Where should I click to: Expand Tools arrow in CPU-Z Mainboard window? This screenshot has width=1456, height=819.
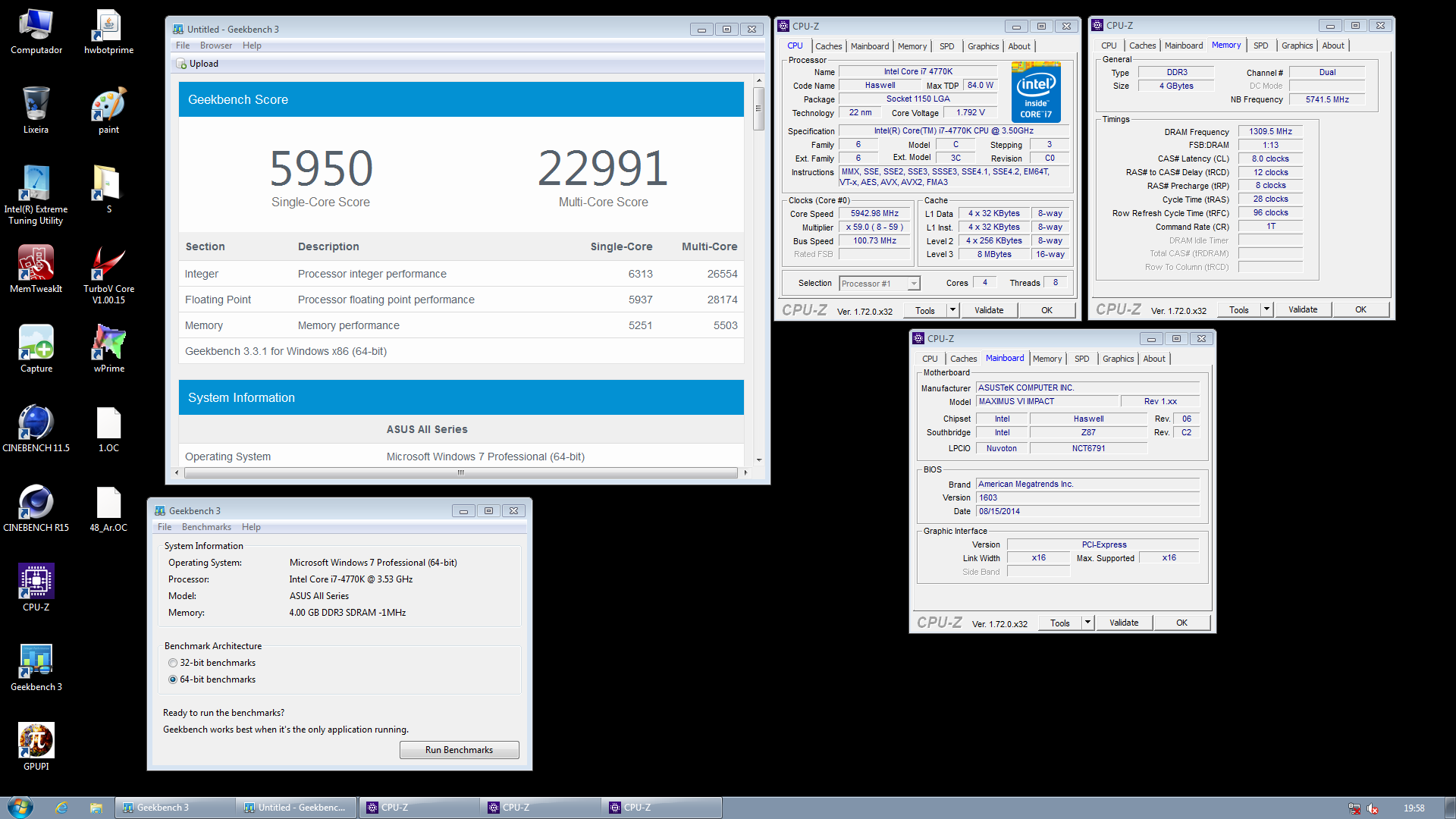click(x=1087, y=623)
